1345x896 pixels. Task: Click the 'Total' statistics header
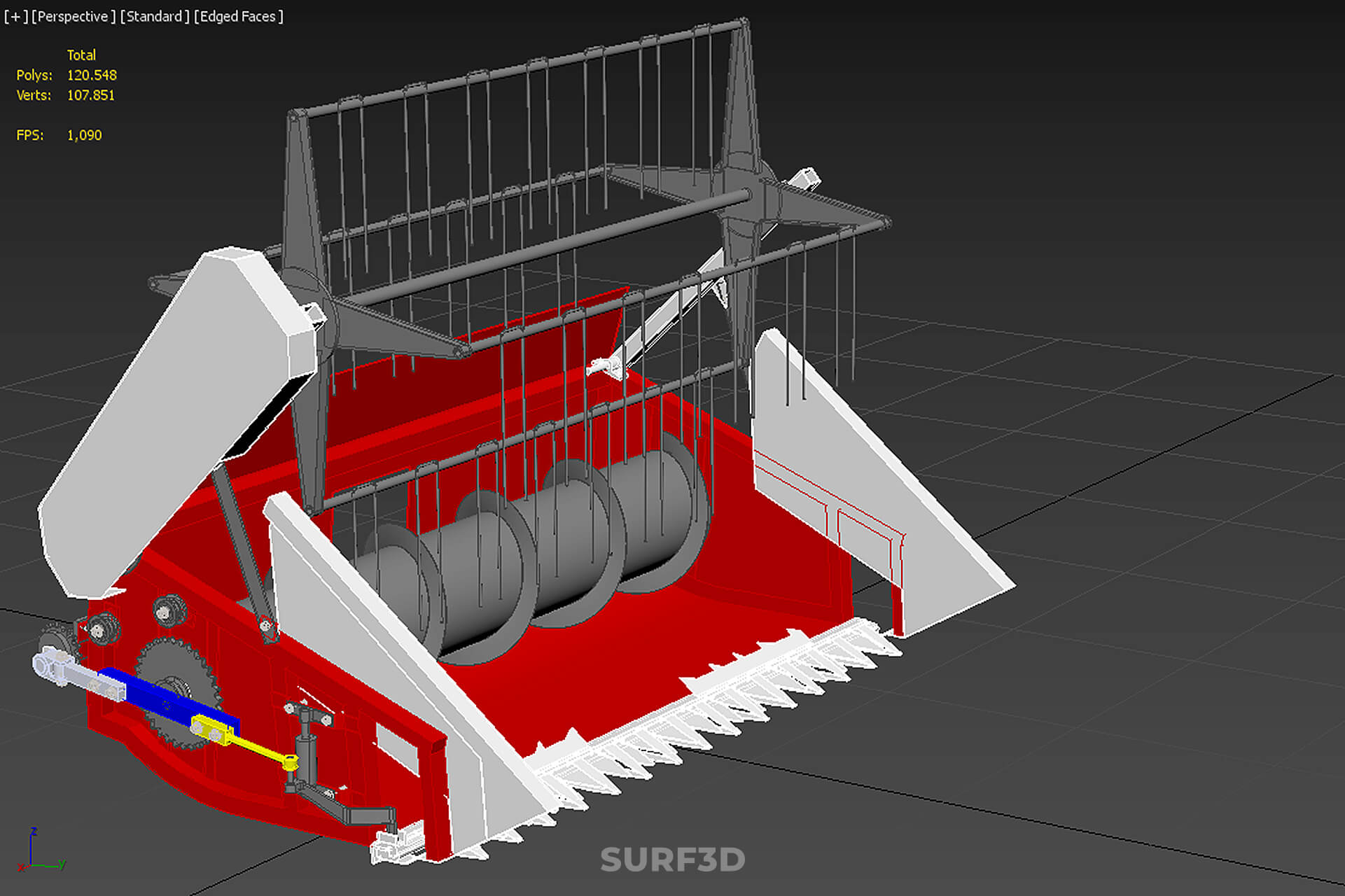81,55
